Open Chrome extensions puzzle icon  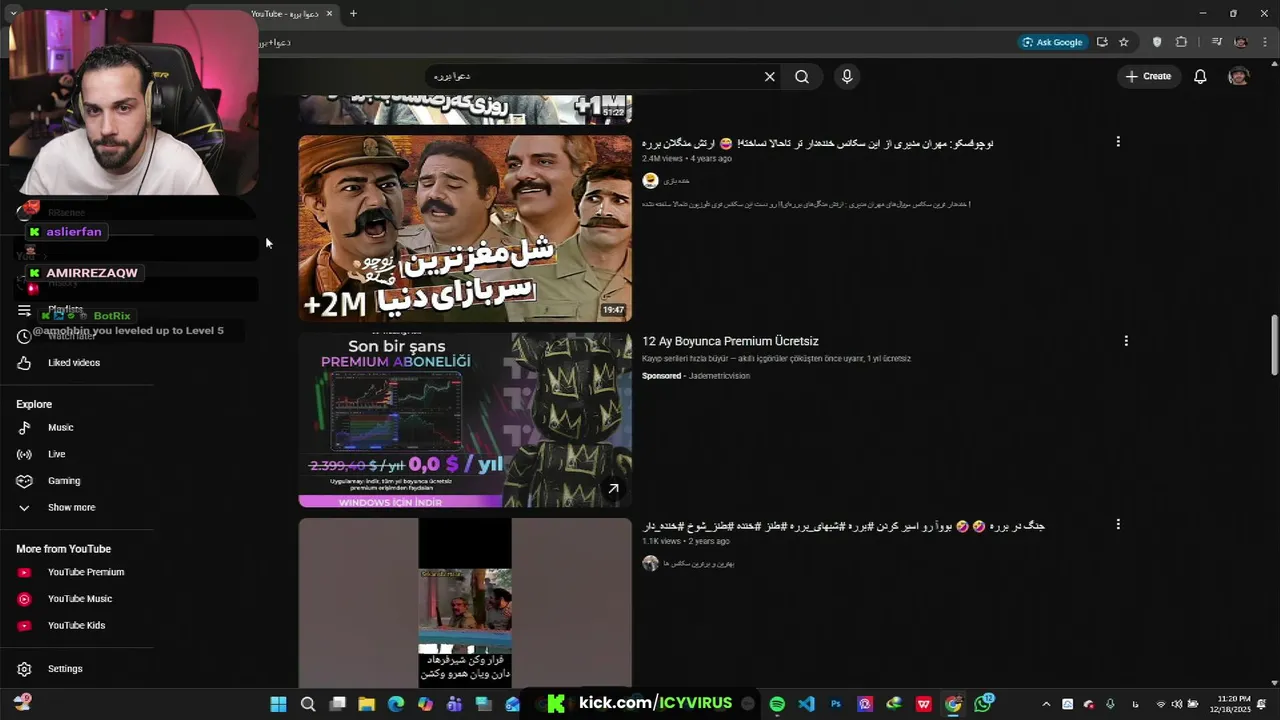pos(1181,42)
